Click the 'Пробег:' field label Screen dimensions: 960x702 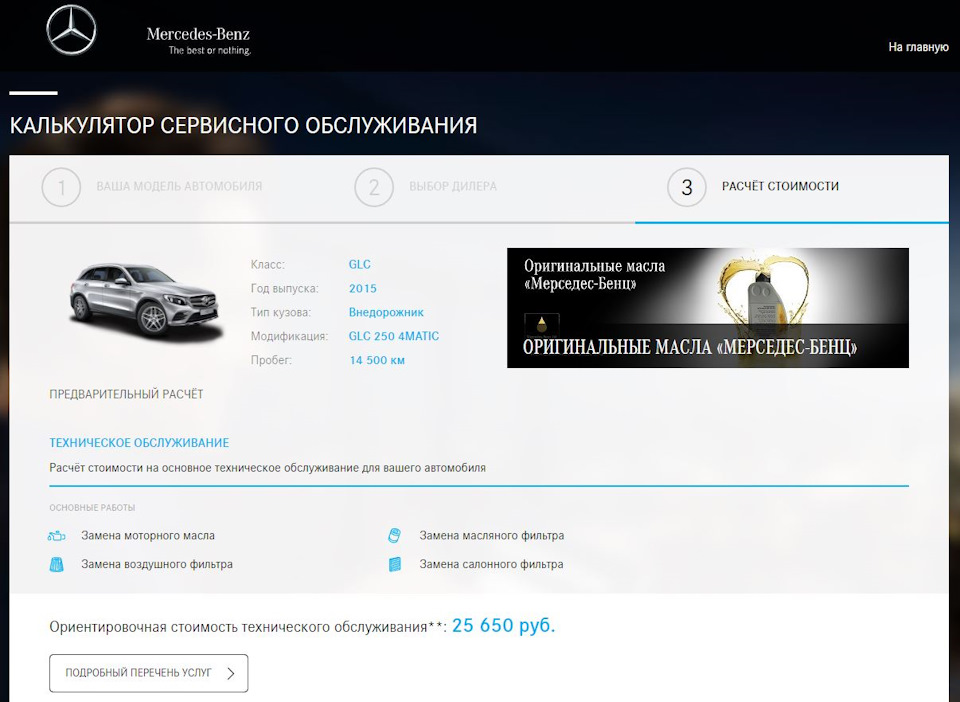click(x=271, y=360)
